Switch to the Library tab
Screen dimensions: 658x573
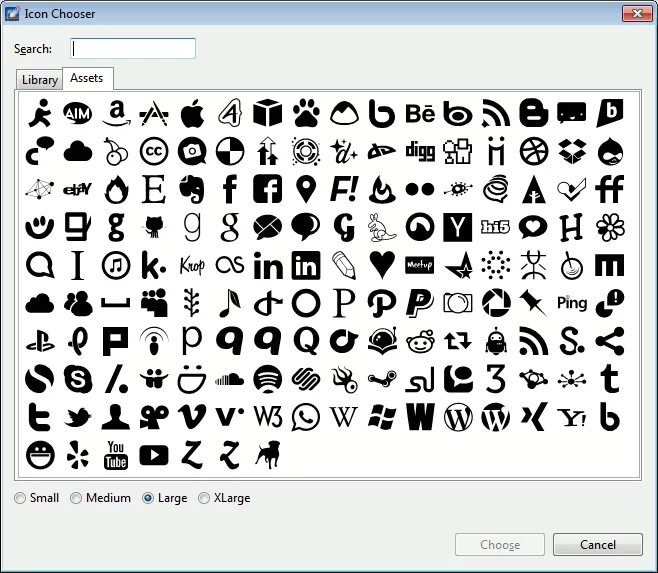[x=39, y=80]
